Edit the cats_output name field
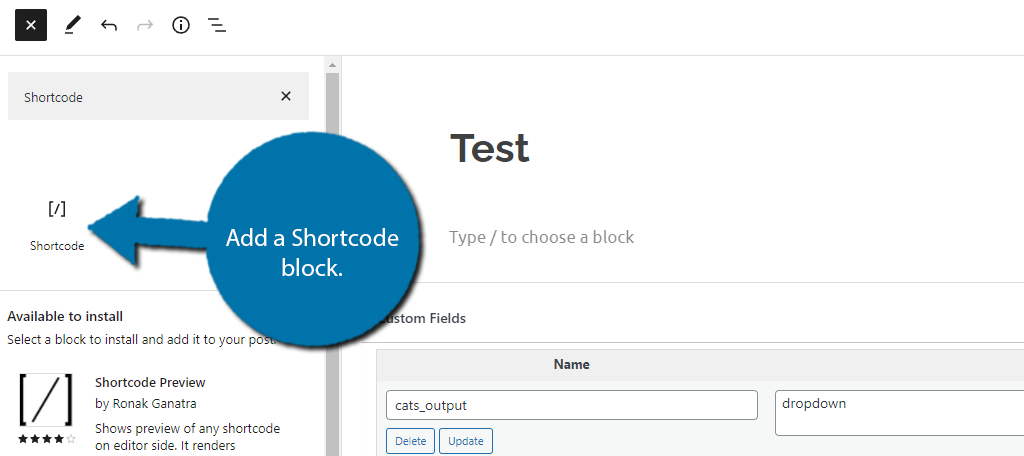The width and height of the screenshot is (1024, 456). pos(571,405)
